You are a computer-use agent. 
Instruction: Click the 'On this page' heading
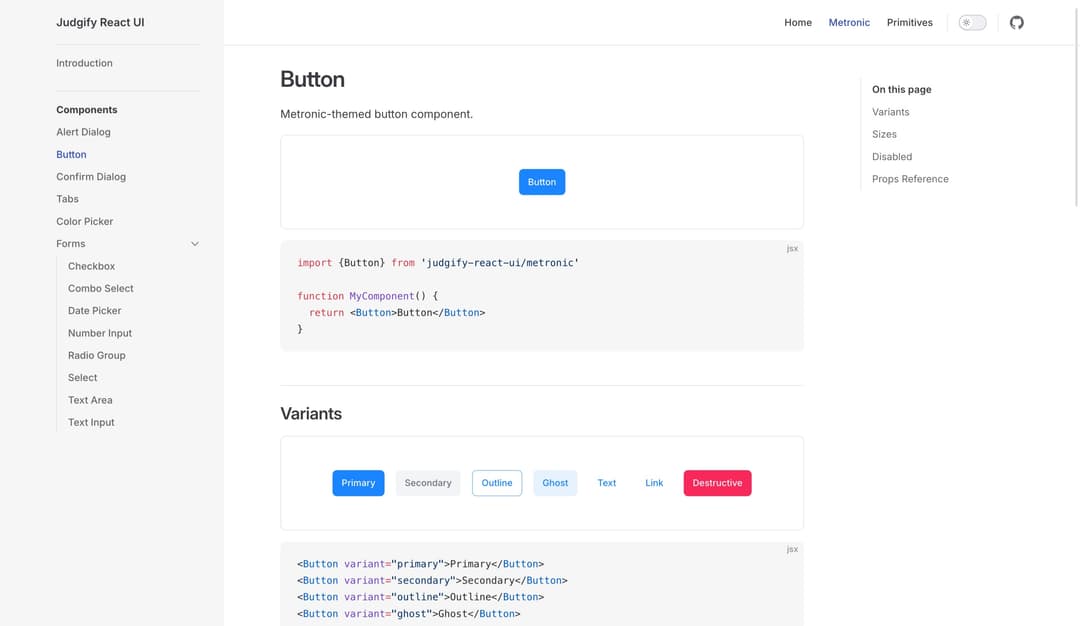(902, 90)
